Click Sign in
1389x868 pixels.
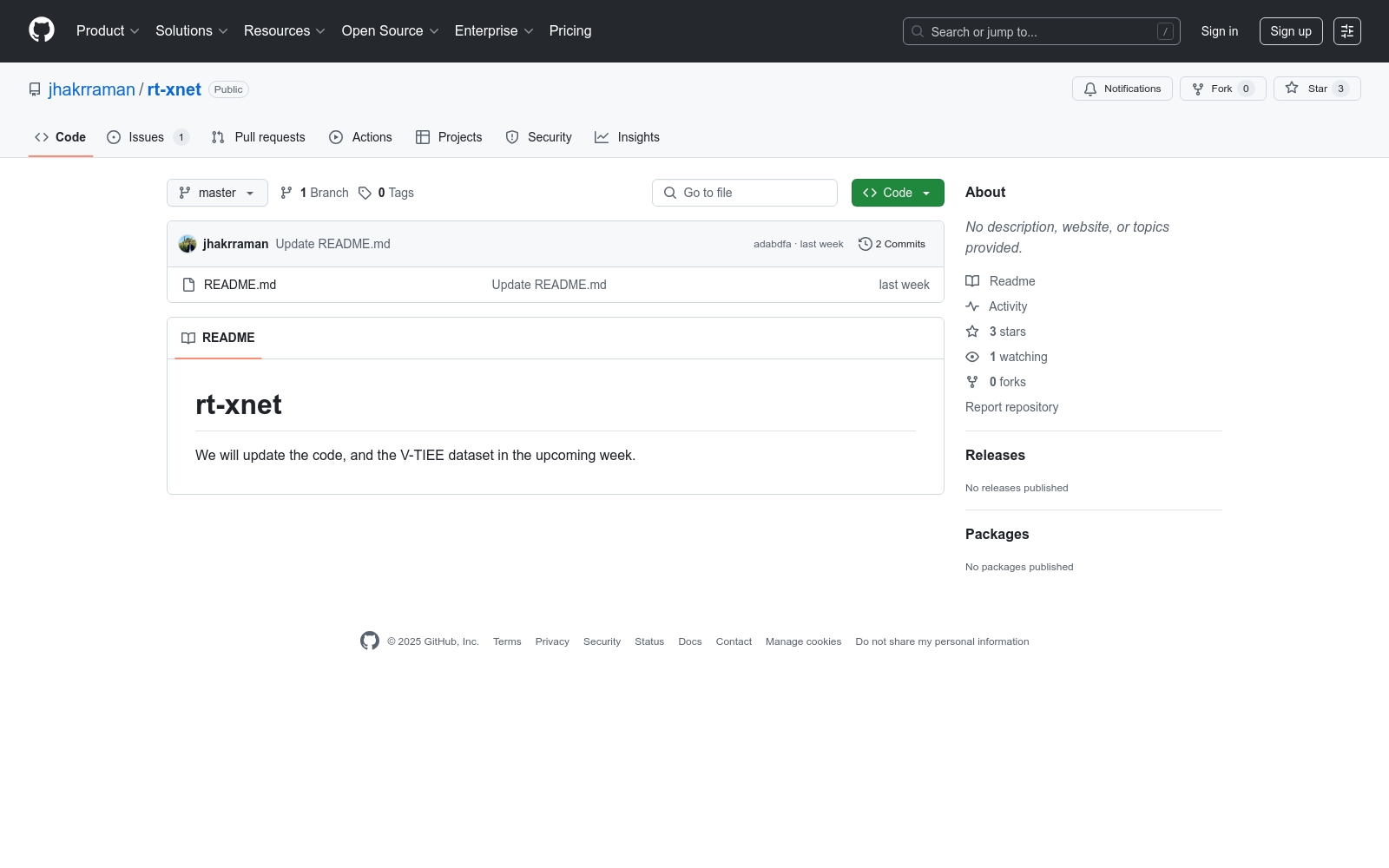tap(1220, 31)
